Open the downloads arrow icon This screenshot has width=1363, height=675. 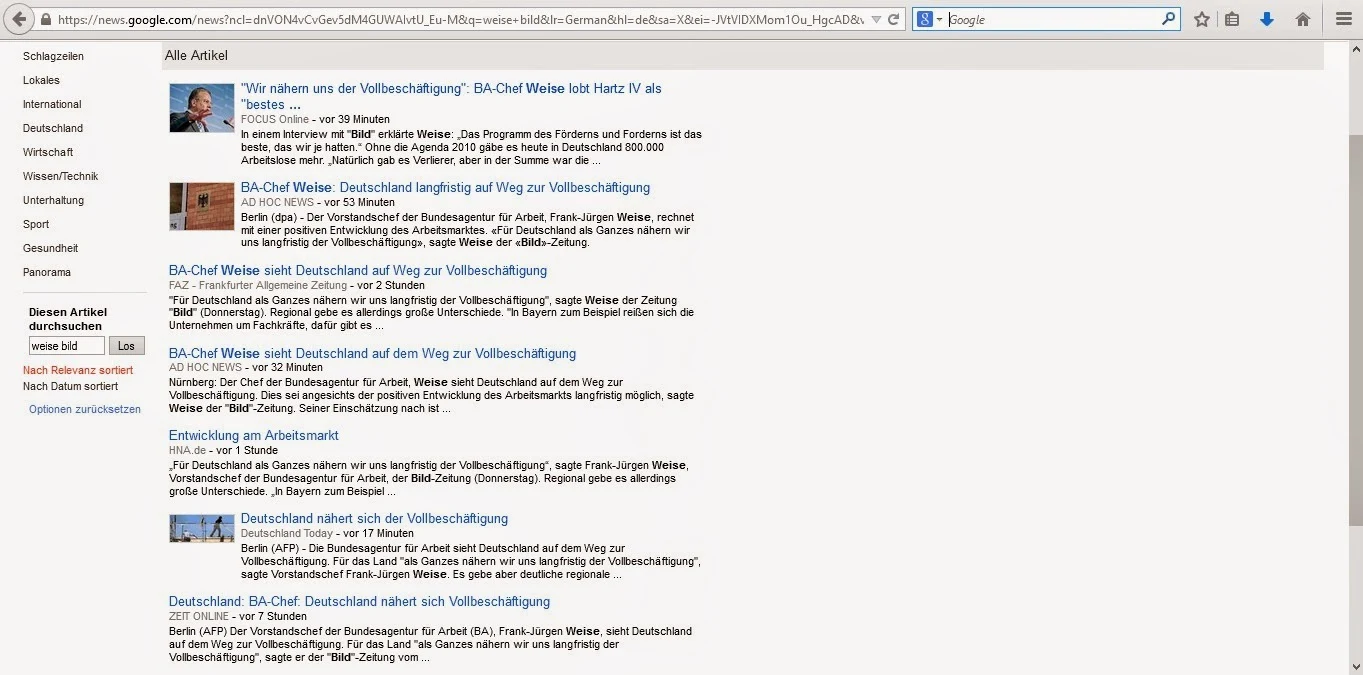point(1267,19)
